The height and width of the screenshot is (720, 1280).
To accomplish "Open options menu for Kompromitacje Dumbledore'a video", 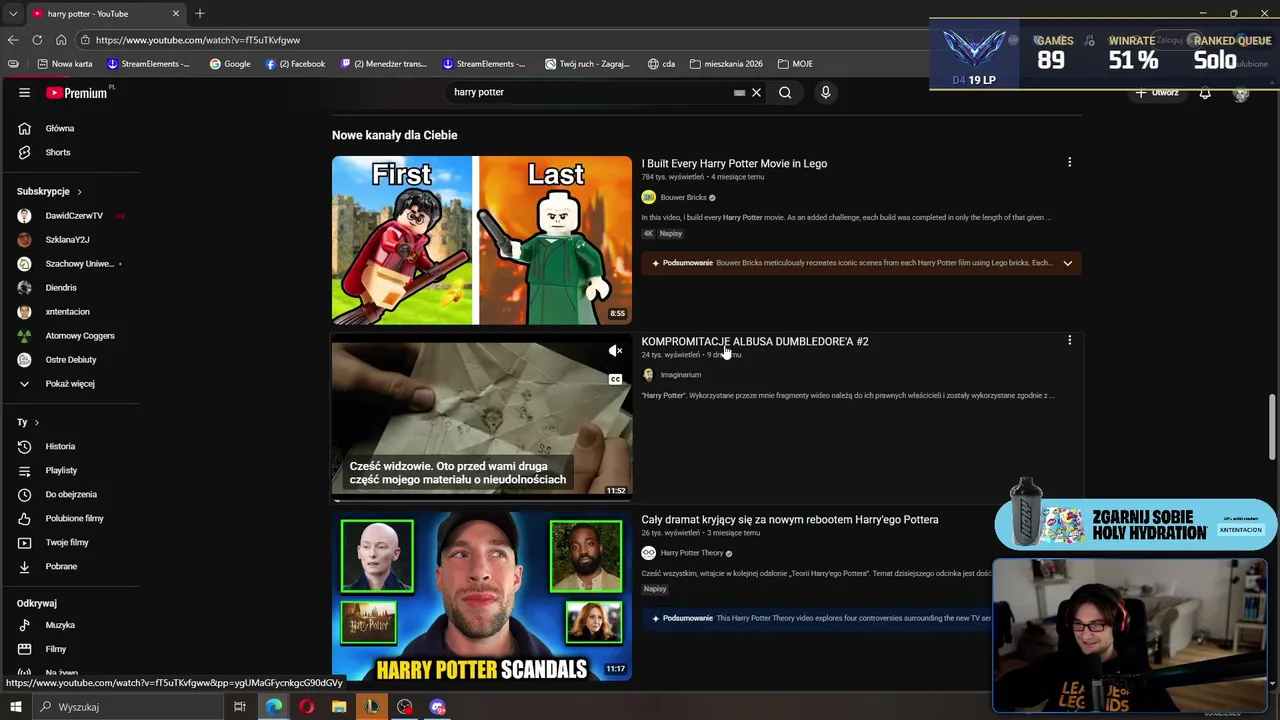I will (1069, 340).
